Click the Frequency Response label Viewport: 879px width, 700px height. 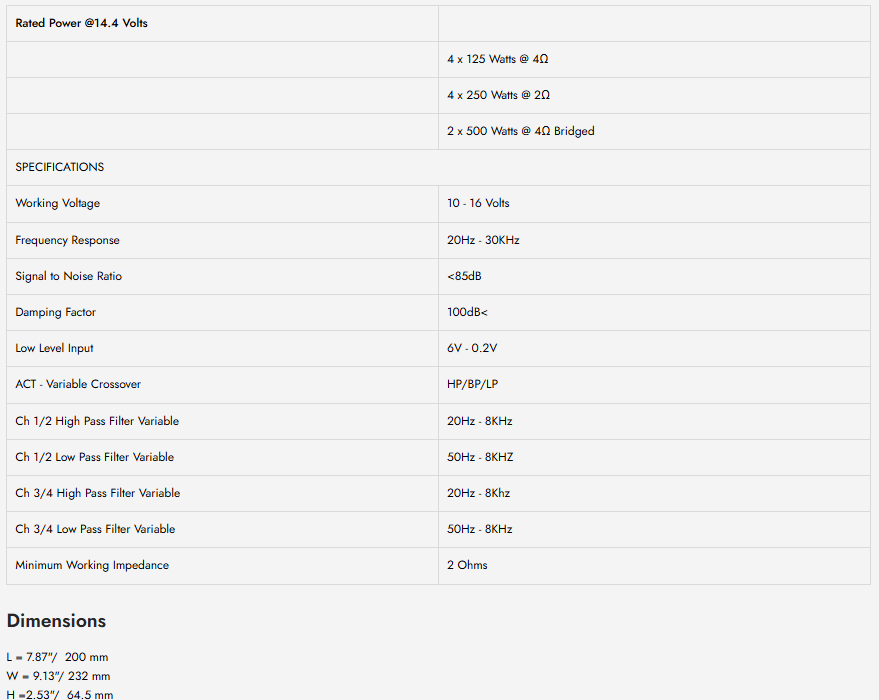(x=67, y=240)
